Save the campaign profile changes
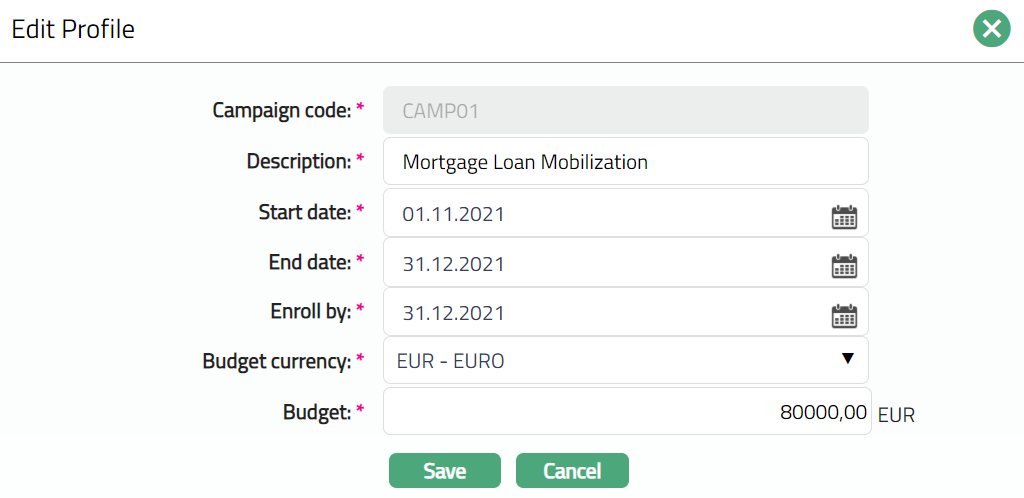 [444, 471]
